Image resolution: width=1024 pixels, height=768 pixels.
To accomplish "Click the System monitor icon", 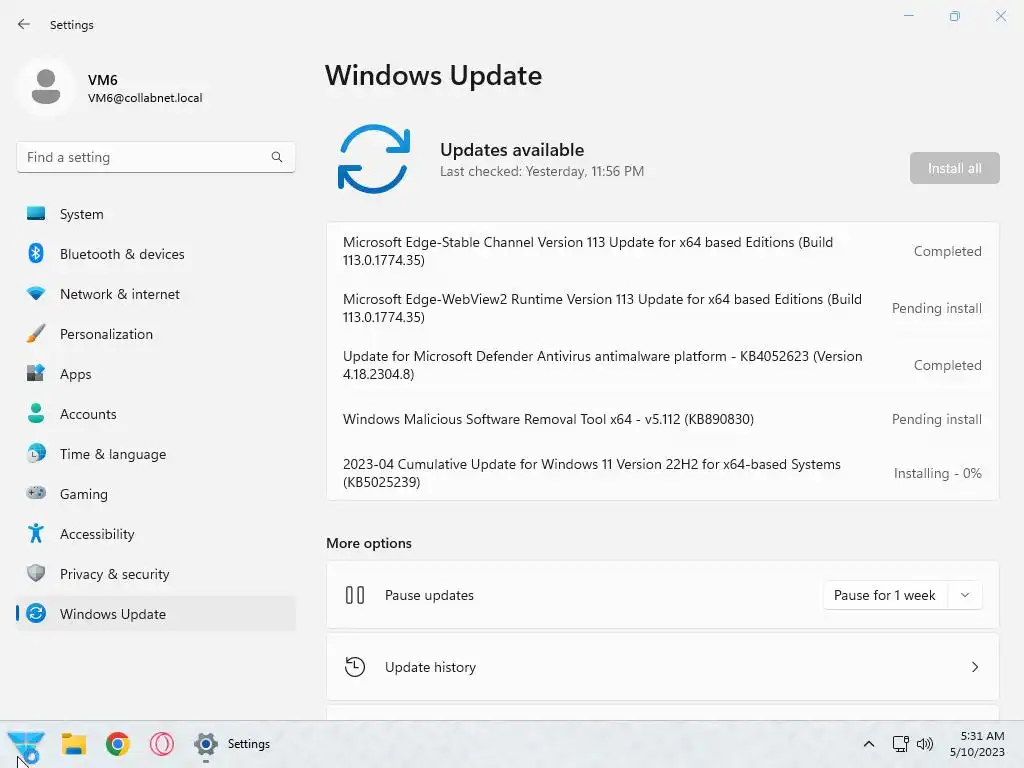I will (36, 214).
